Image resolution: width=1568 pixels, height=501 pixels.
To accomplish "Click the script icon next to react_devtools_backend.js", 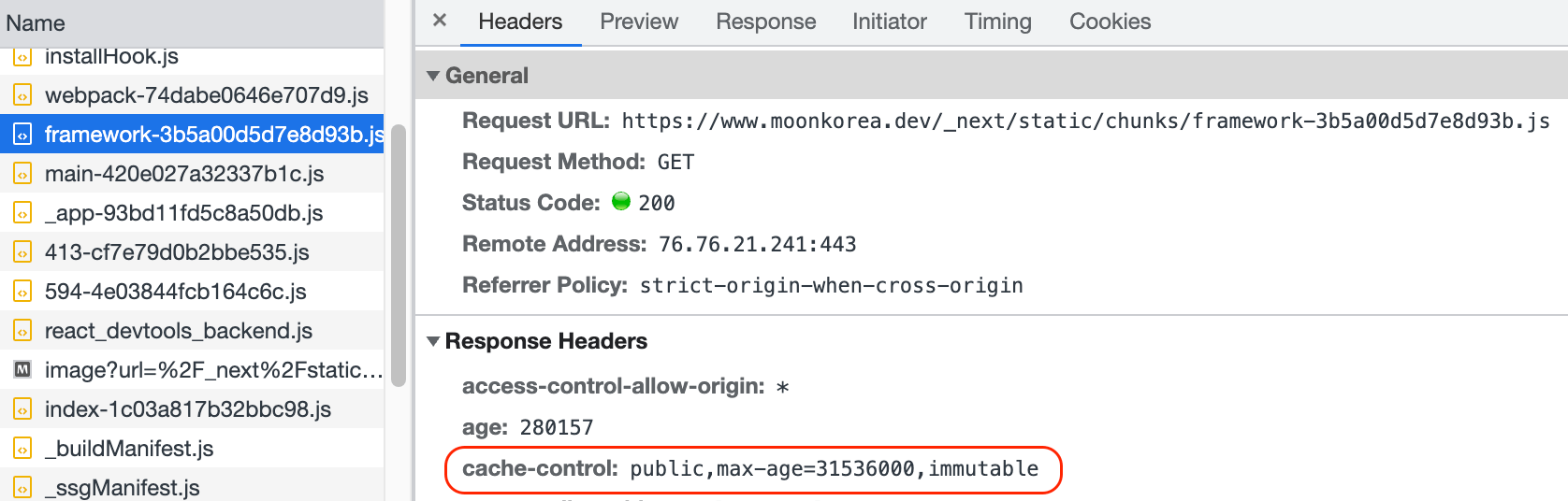I will (22, 331).
